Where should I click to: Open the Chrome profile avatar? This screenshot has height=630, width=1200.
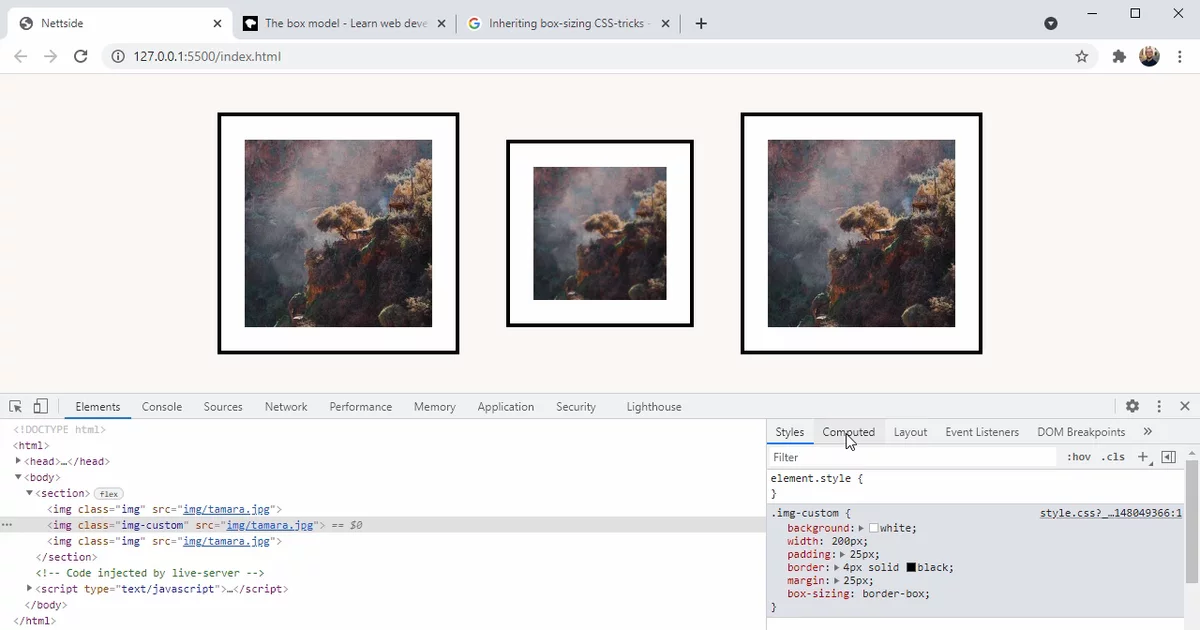pos(1150,56)
